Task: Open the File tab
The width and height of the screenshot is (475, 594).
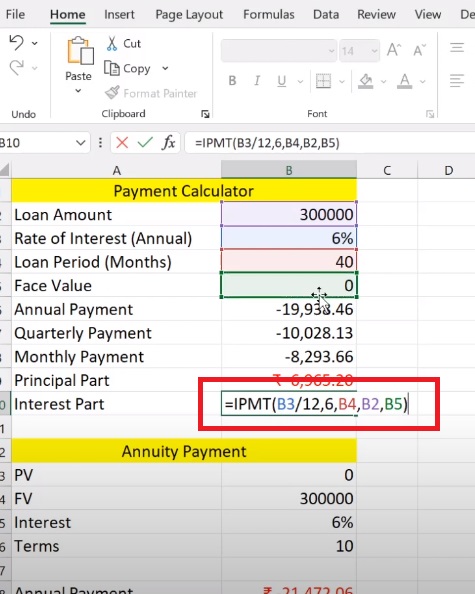Action: click(x=16, y=14)
